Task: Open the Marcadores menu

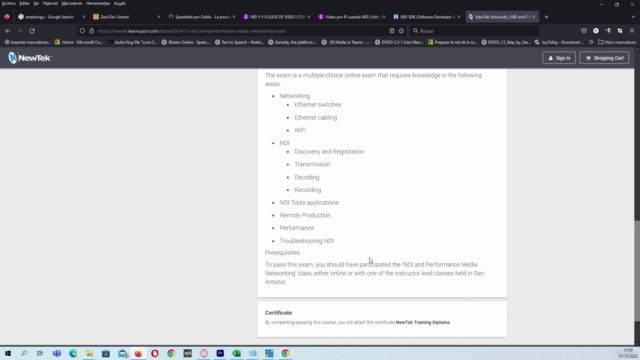Action: (72, 3)
